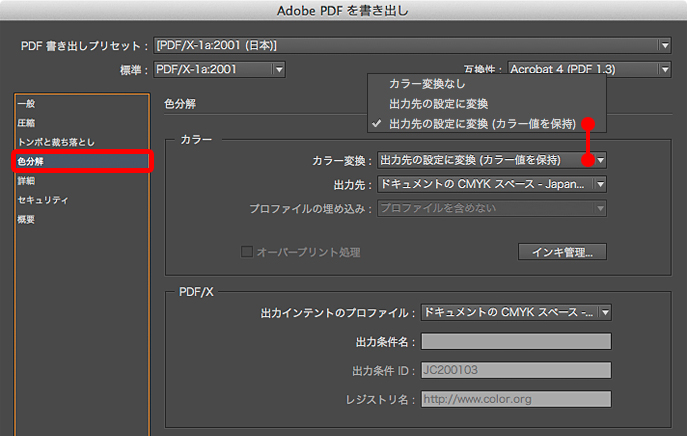Open the プロファイルの埋め込み dropdown

[492, 208]
